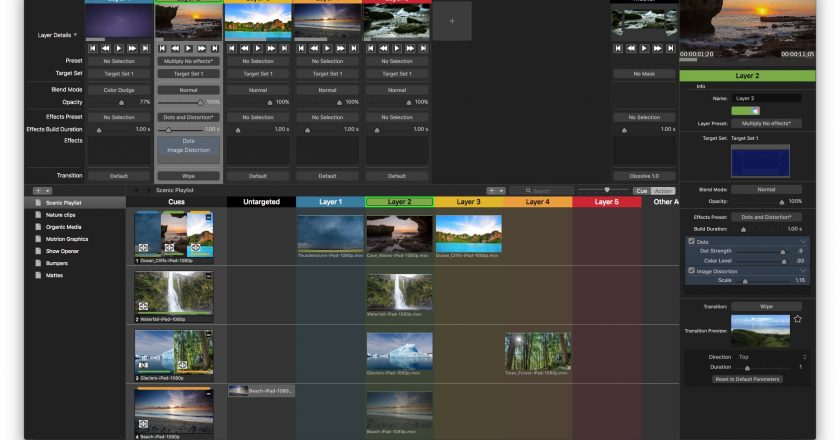Image resolution: width=840 pixels, height=440 pixels.
Task: Switch to Cue mode
Action: 642,191
